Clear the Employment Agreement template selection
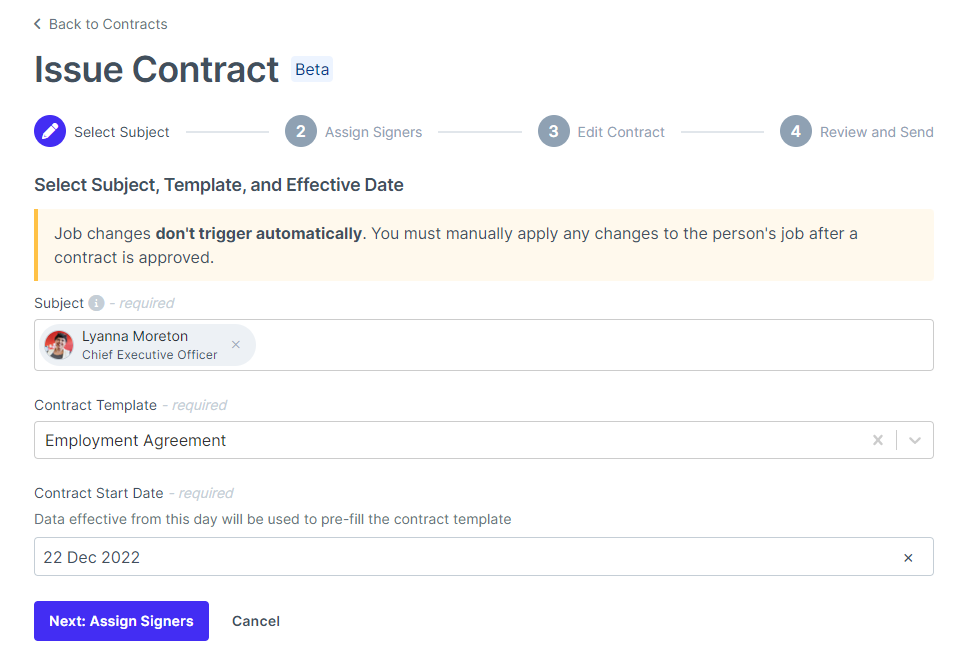The image size is (972, 671). click(x=878, y=440)
